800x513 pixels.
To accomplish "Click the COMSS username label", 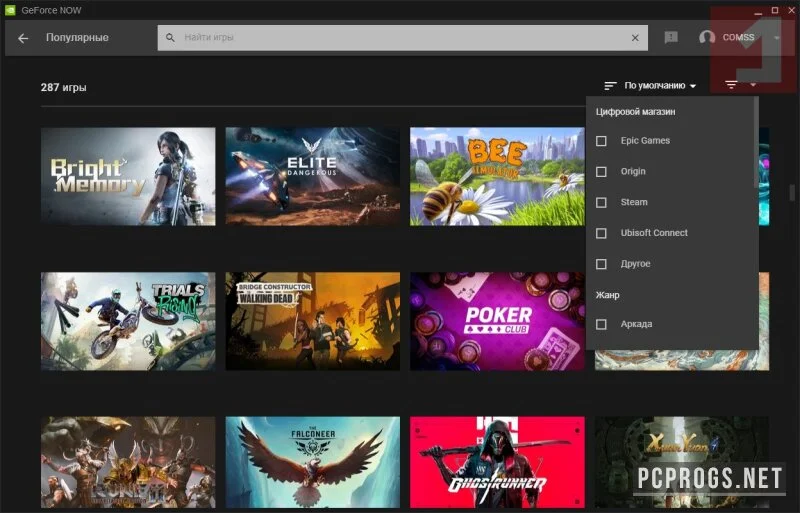I will pyautogui.click(x=738, y=37).
